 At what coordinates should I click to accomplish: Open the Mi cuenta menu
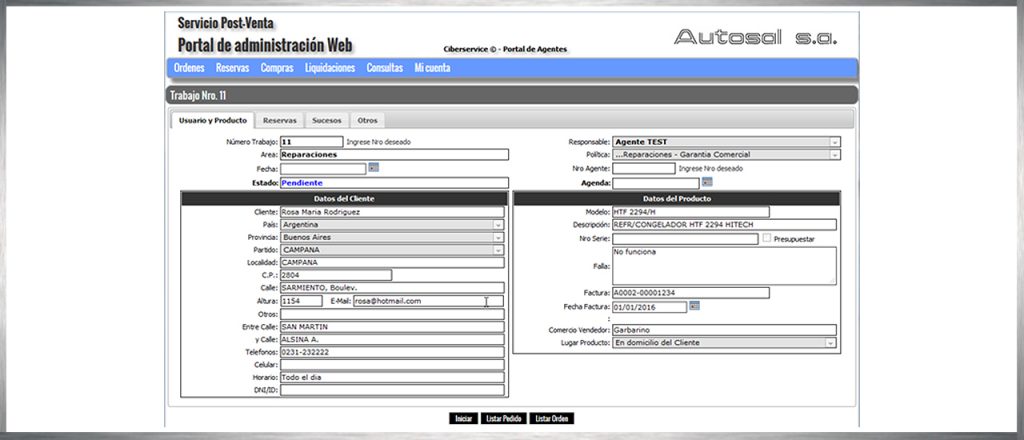(x=432, y=68)
